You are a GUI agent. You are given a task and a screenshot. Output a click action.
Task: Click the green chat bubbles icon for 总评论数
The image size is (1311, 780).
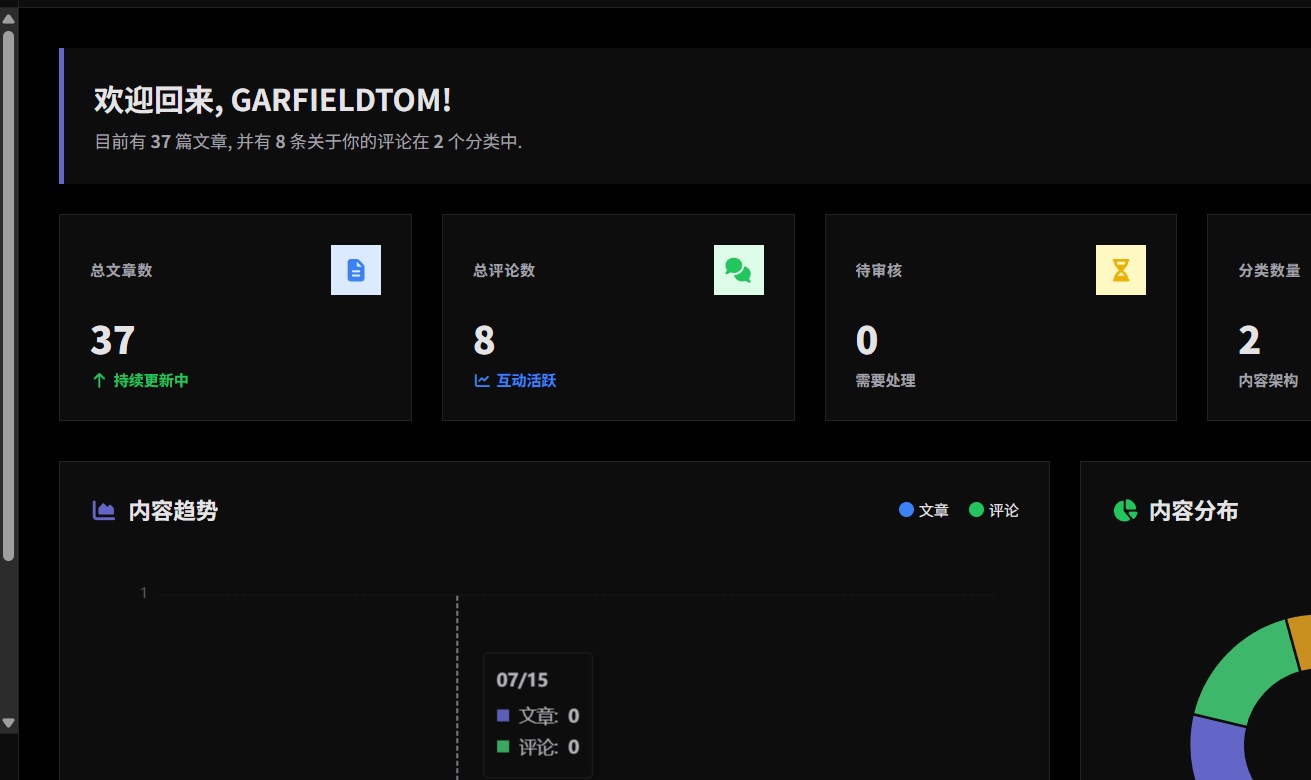click(739, 270)
